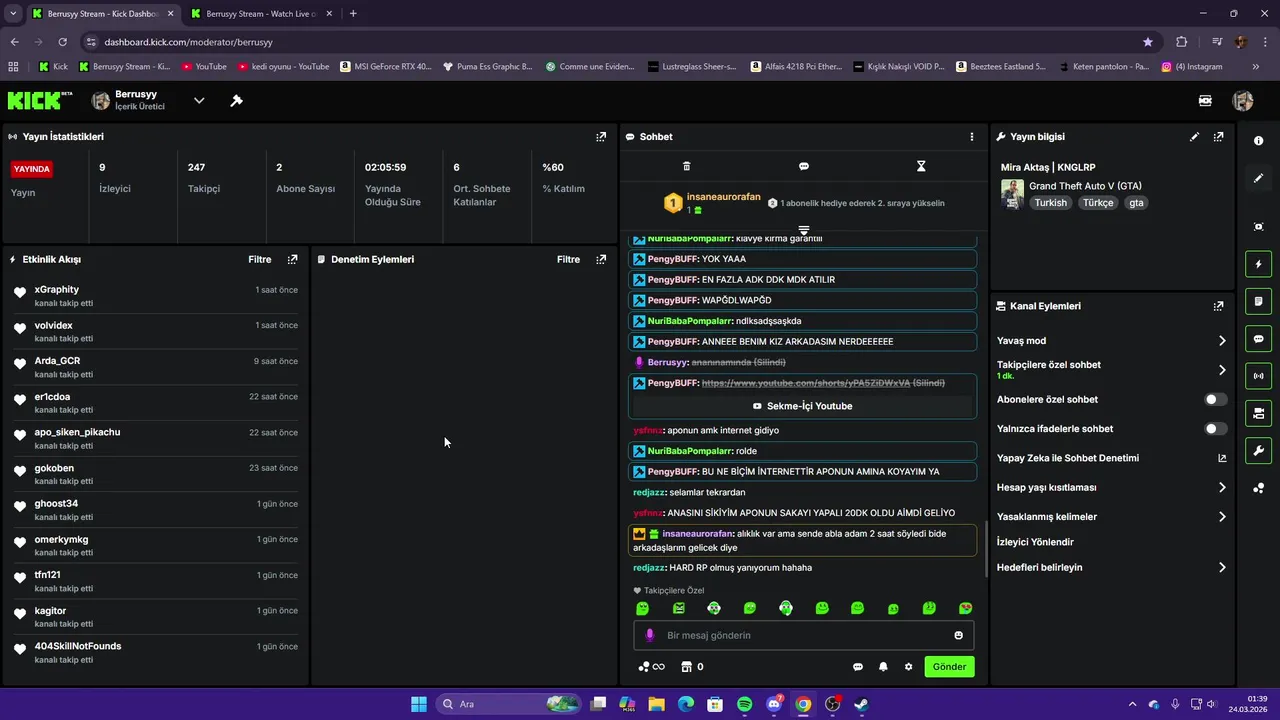Click the chat panel scrollbar

pos(986,549)
